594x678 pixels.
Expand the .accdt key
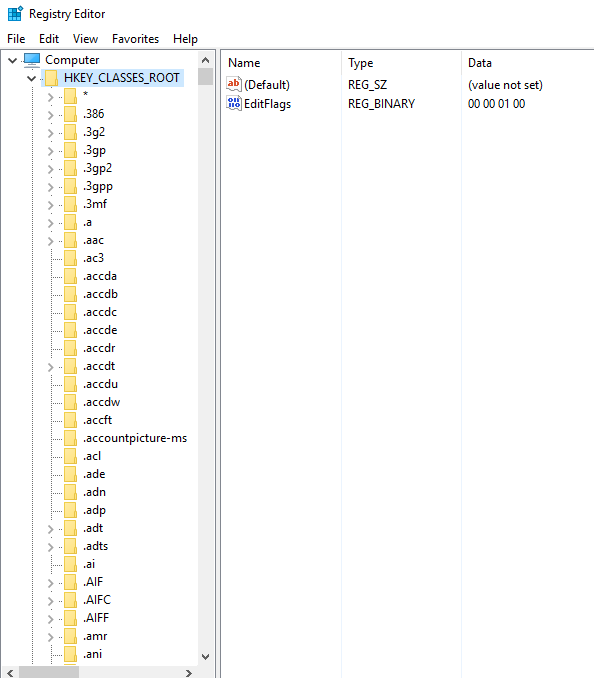click(x=51, y=367)
